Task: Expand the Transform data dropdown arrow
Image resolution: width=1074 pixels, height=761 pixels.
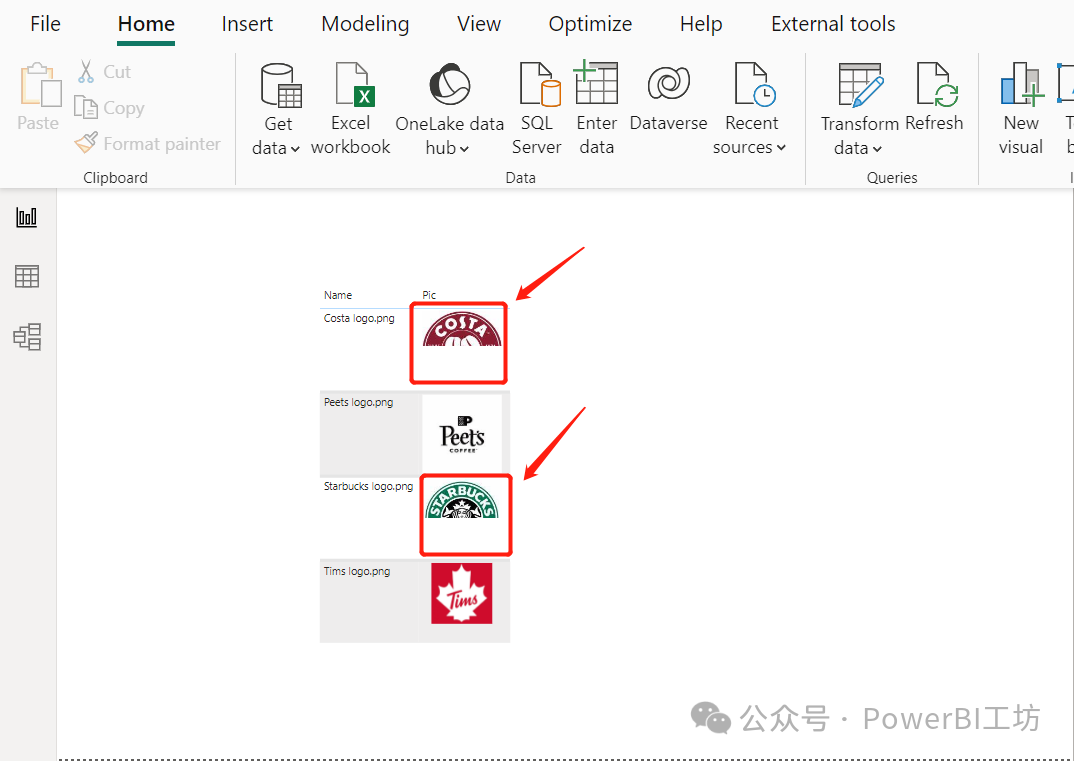Action: point(877,149)
